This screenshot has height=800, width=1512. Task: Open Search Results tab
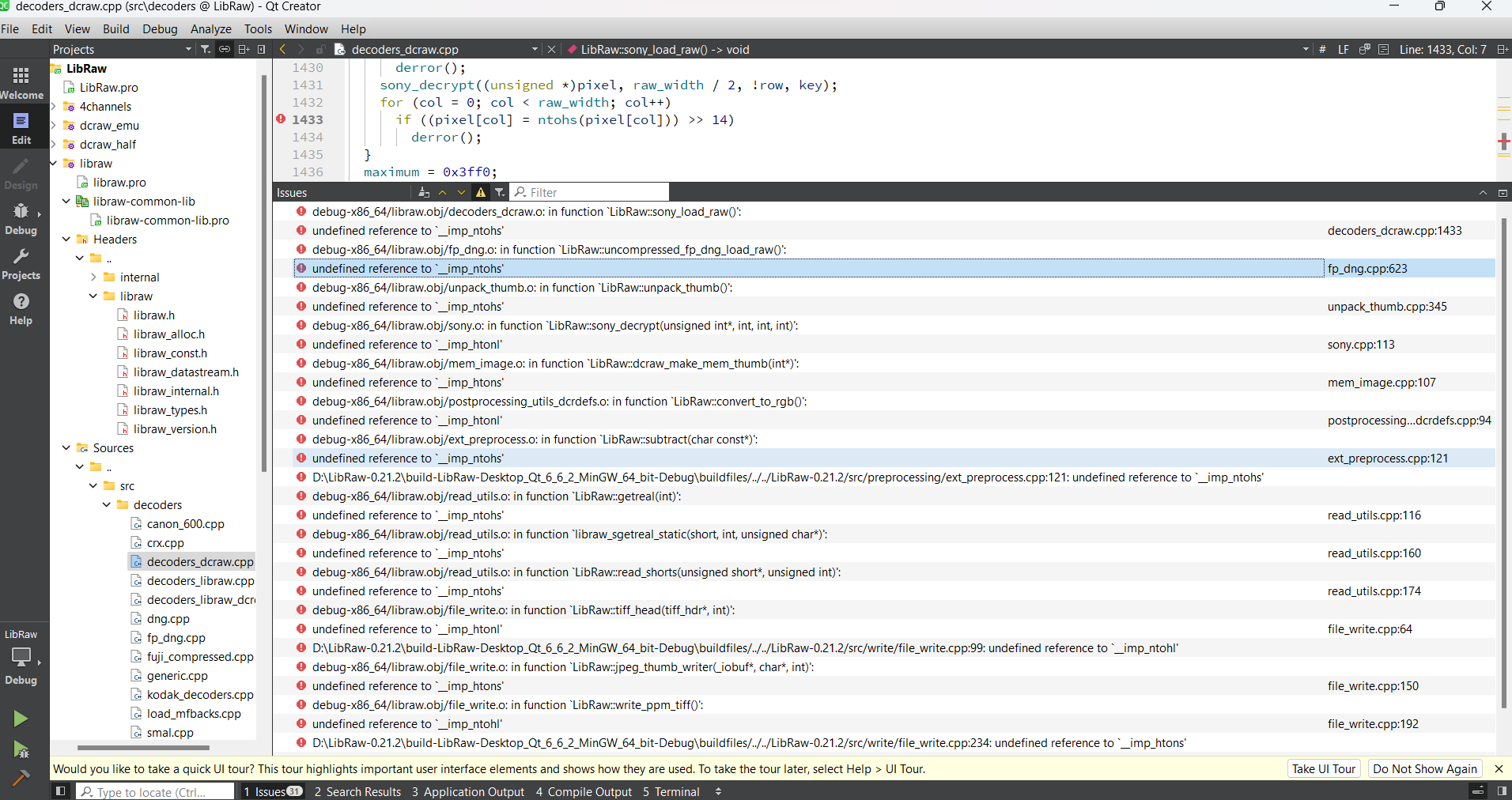point(357,791)
